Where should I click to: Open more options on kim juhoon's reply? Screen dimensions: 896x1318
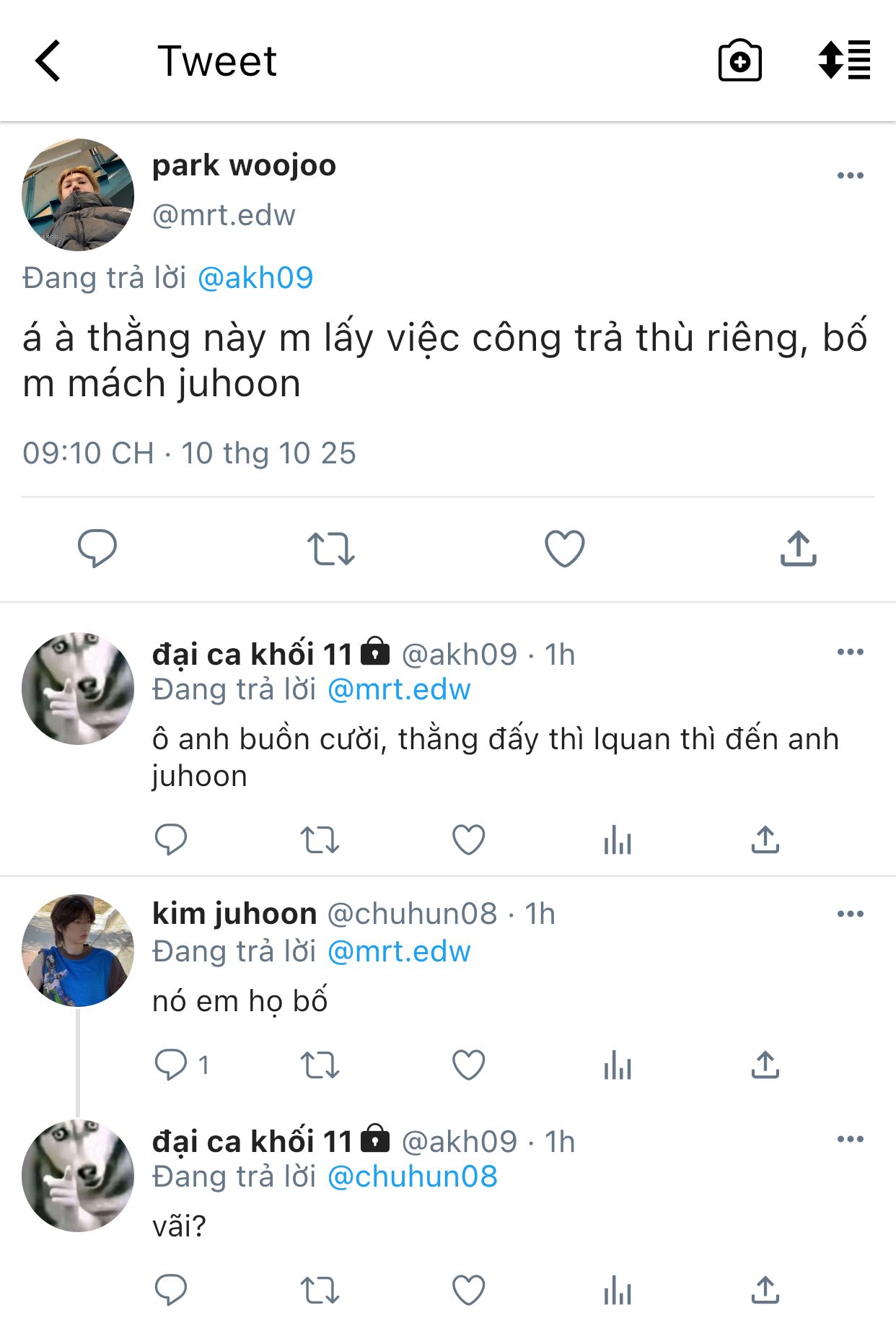(x=850, y=914)
